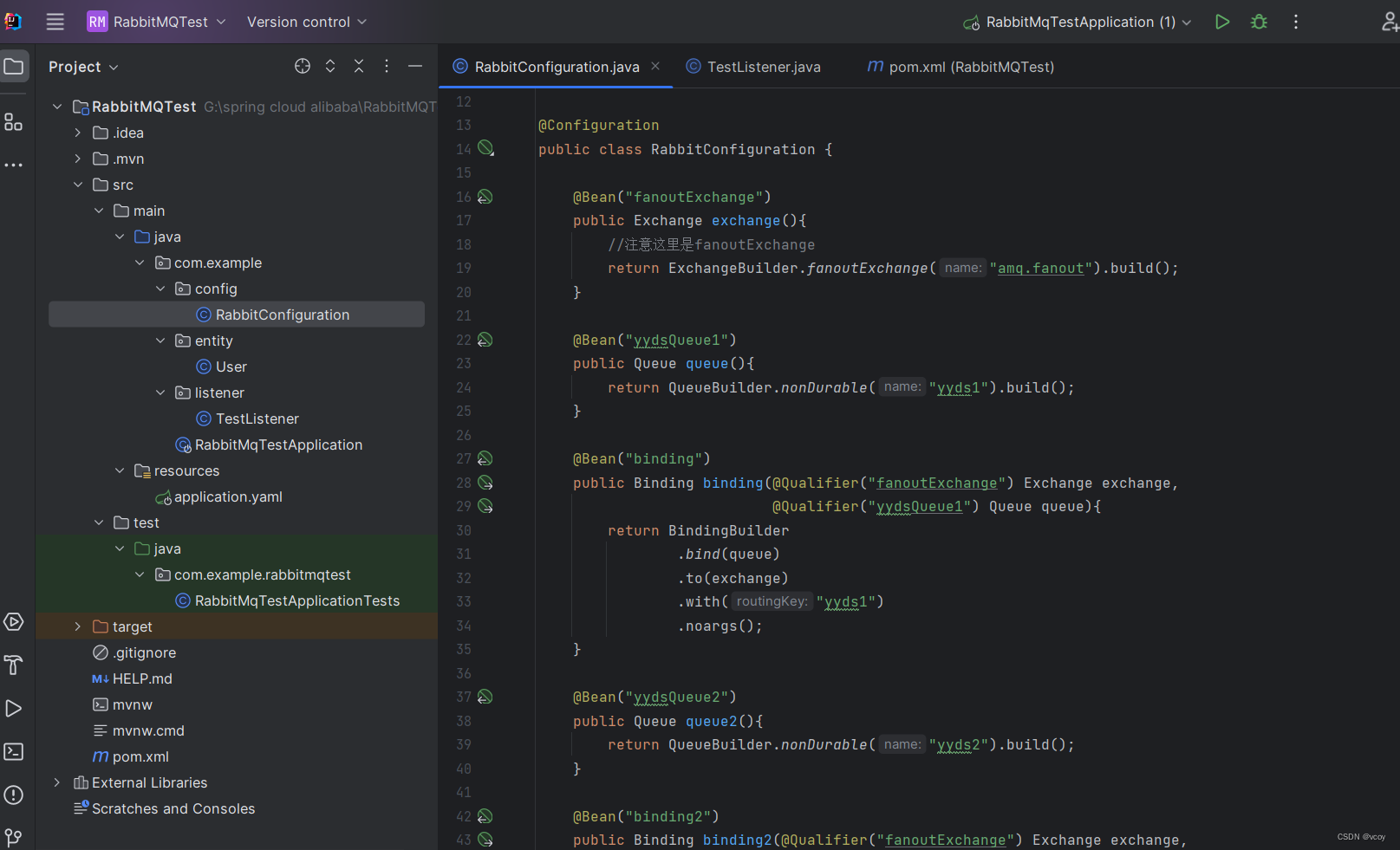This screenshot has width=1400, height=850.
Task: Click bean gutter icon on line 42
Action: pos(485,816)
